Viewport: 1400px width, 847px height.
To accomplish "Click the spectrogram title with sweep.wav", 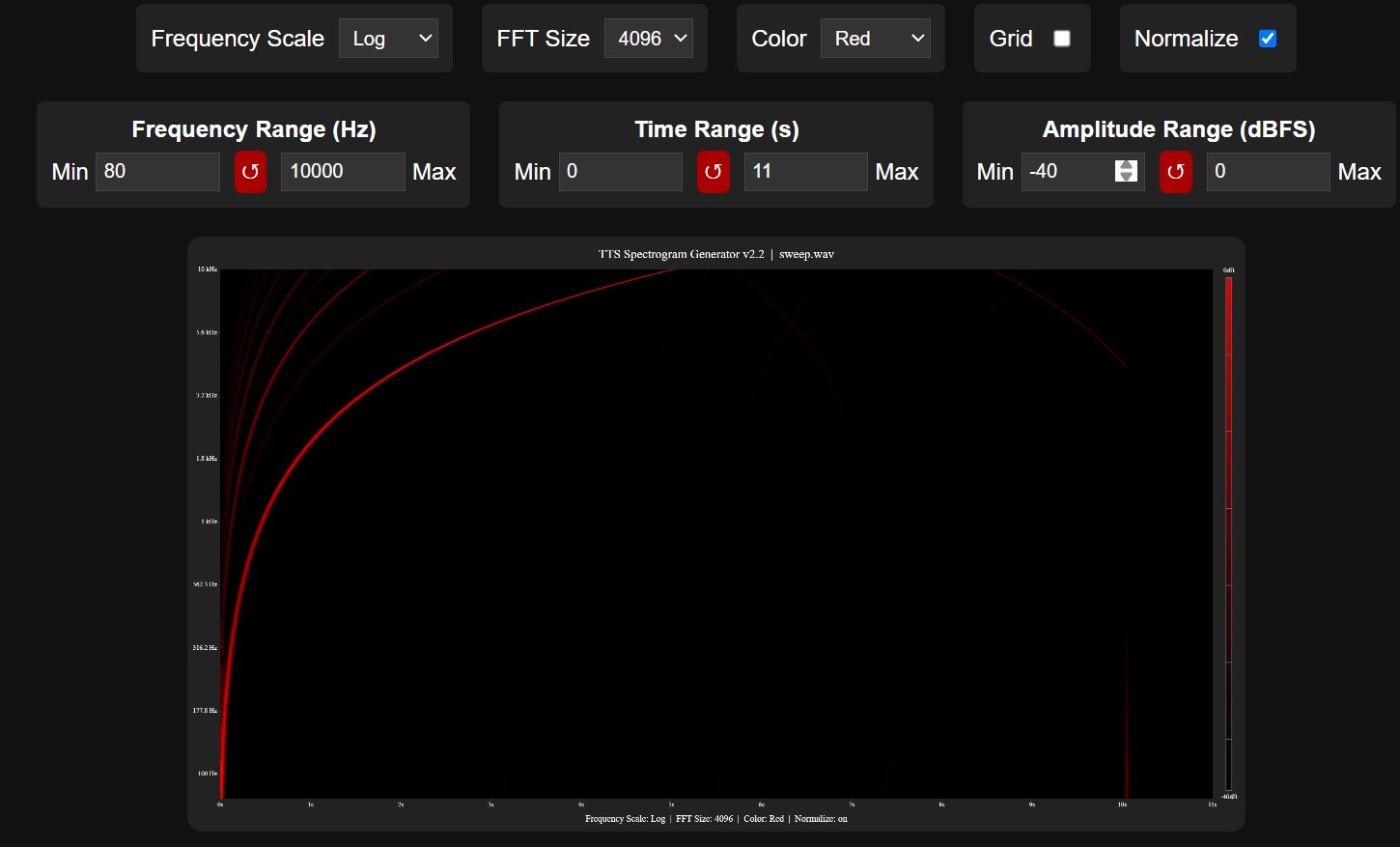I will point(715,254).
